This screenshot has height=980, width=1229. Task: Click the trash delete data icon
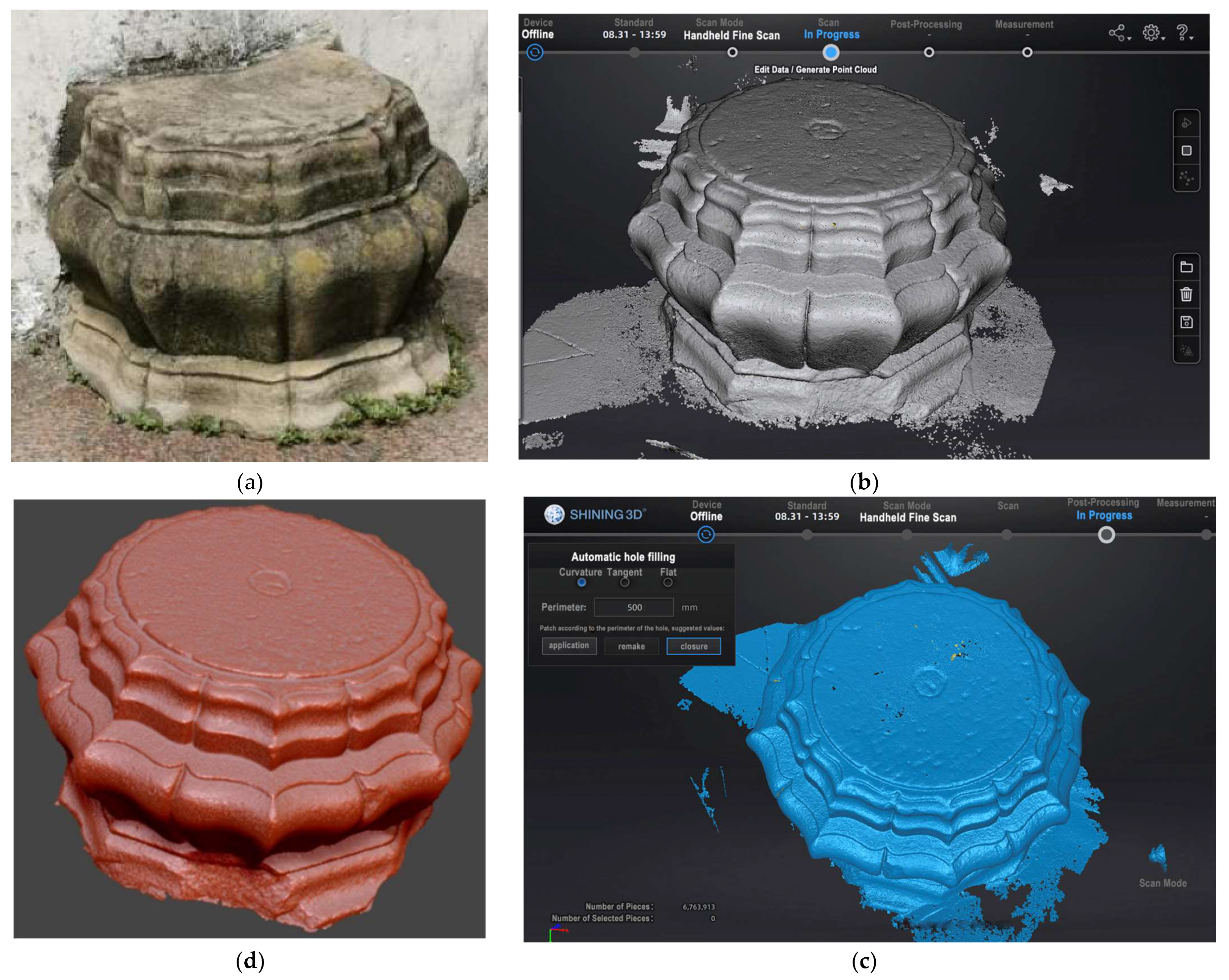[1186, 294]
